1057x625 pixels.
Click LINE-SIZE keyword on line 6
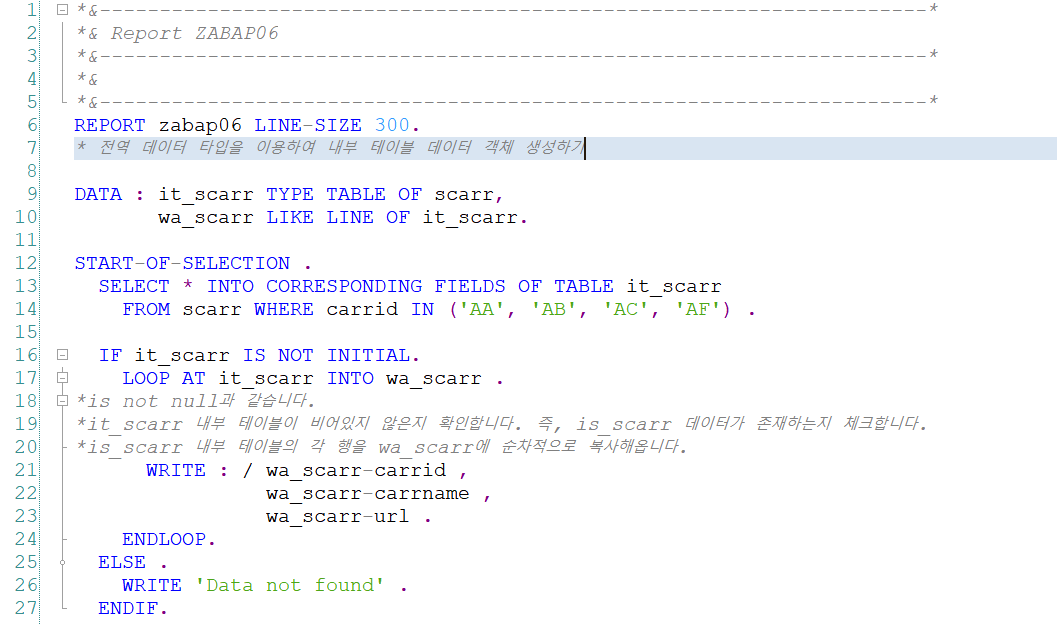(307, 125)
